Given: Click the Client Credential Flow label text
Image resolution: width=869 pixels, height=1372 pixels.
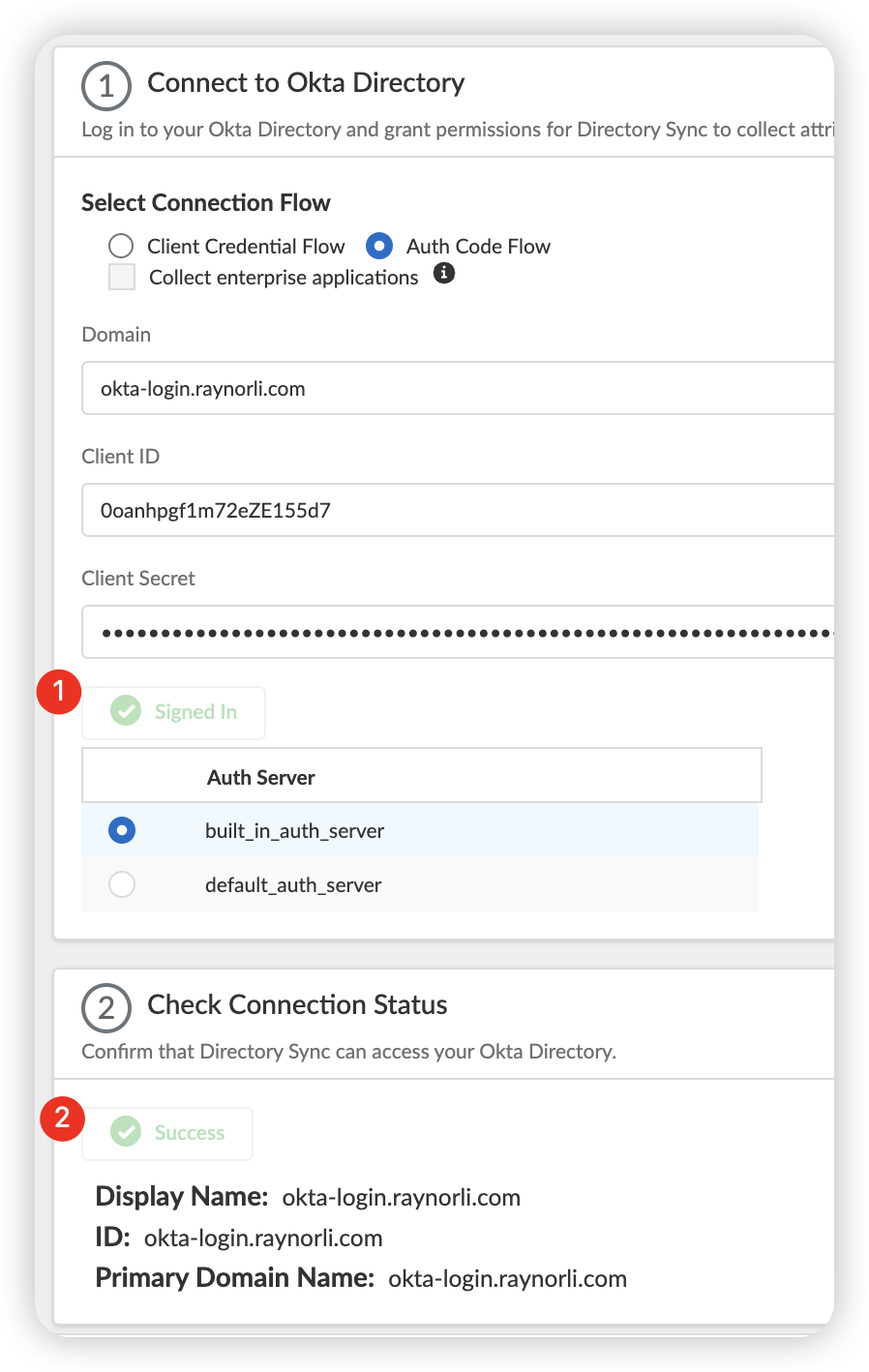Looking at the screenshot, I should pyautogui.click(x=246, y=247).
